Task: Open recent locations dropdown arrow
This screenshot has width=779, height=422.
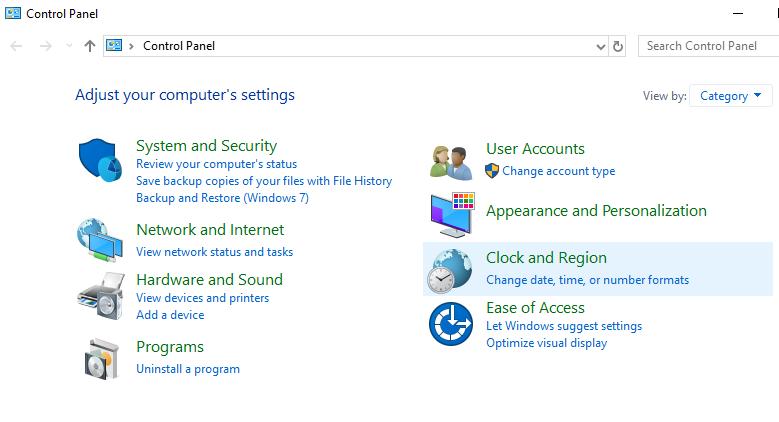Action: click(69, 46)
